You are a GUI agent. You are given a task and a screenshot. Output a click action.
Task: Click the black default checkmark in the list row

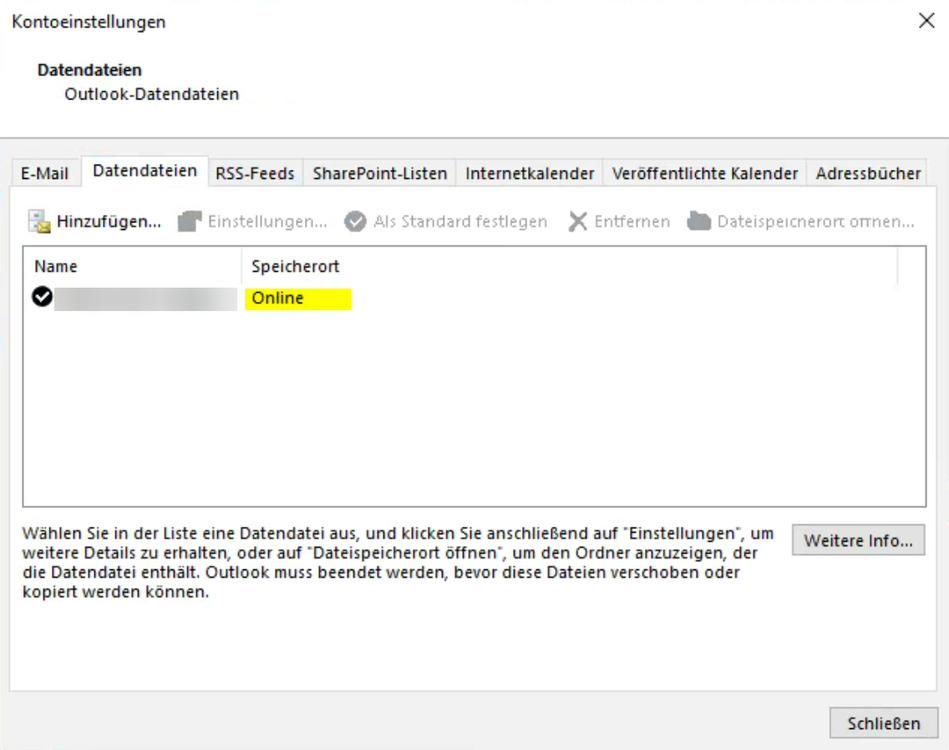pyautogui.click(x=42, y=298)
